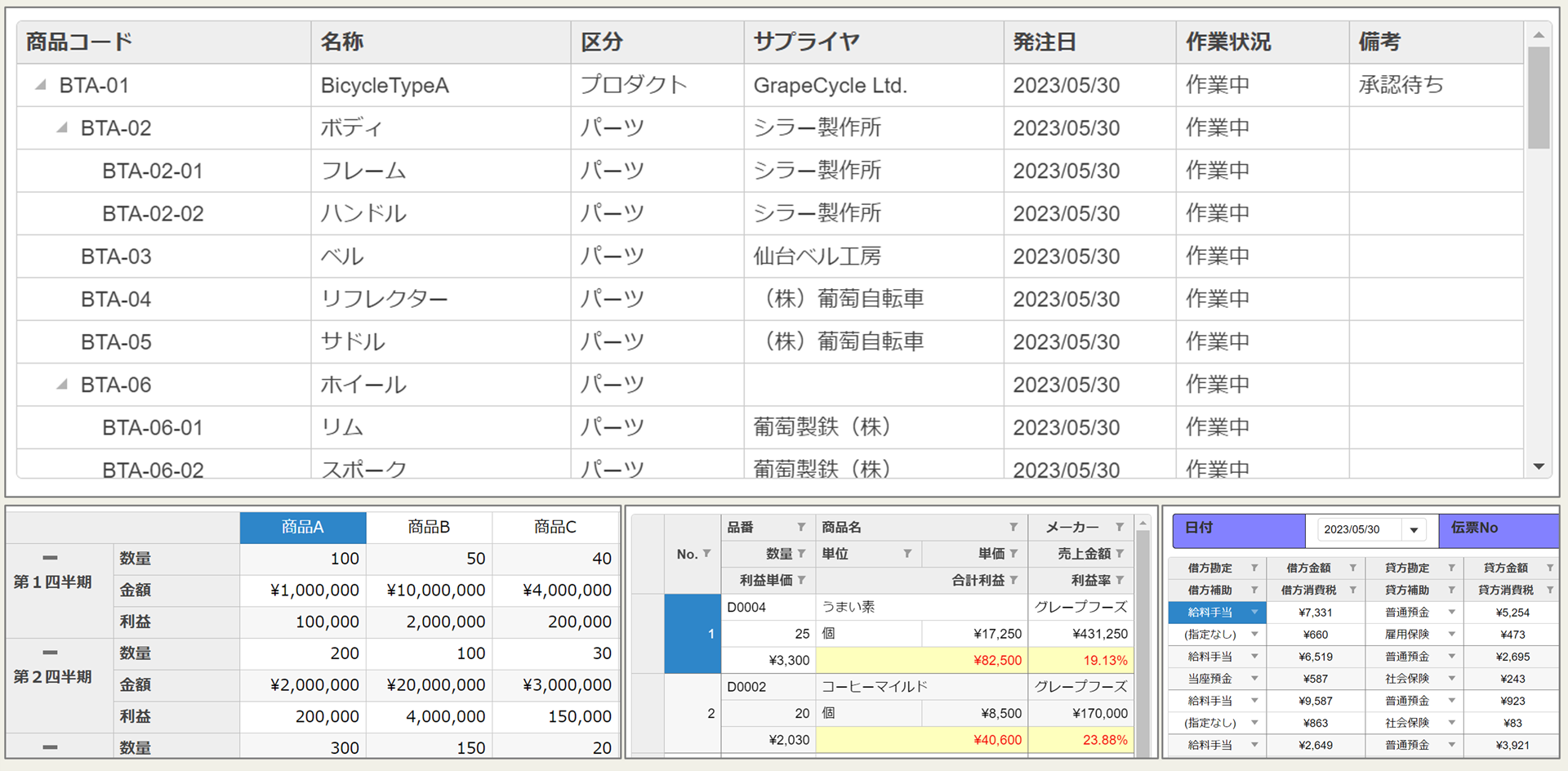Open filter icon on 品番 column
The height and width of the screenshot is (771, 1568).
pos(801,528)
